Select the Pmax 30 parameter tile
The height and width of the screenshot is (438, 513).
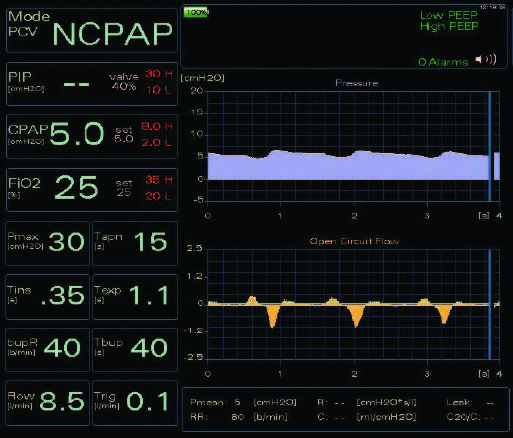(47, 243)
